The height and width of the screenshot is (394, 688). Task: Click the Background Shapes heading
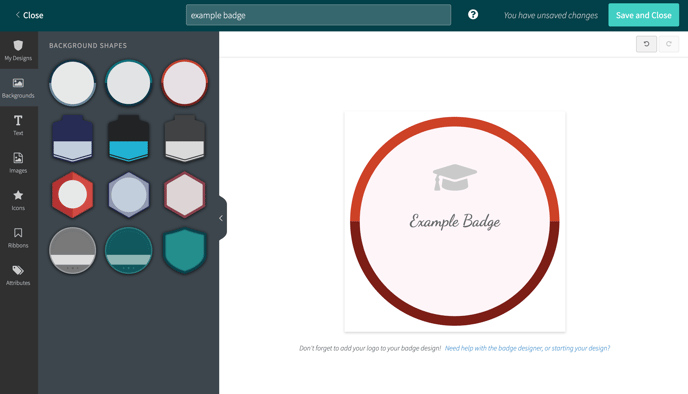click(88, 46)
